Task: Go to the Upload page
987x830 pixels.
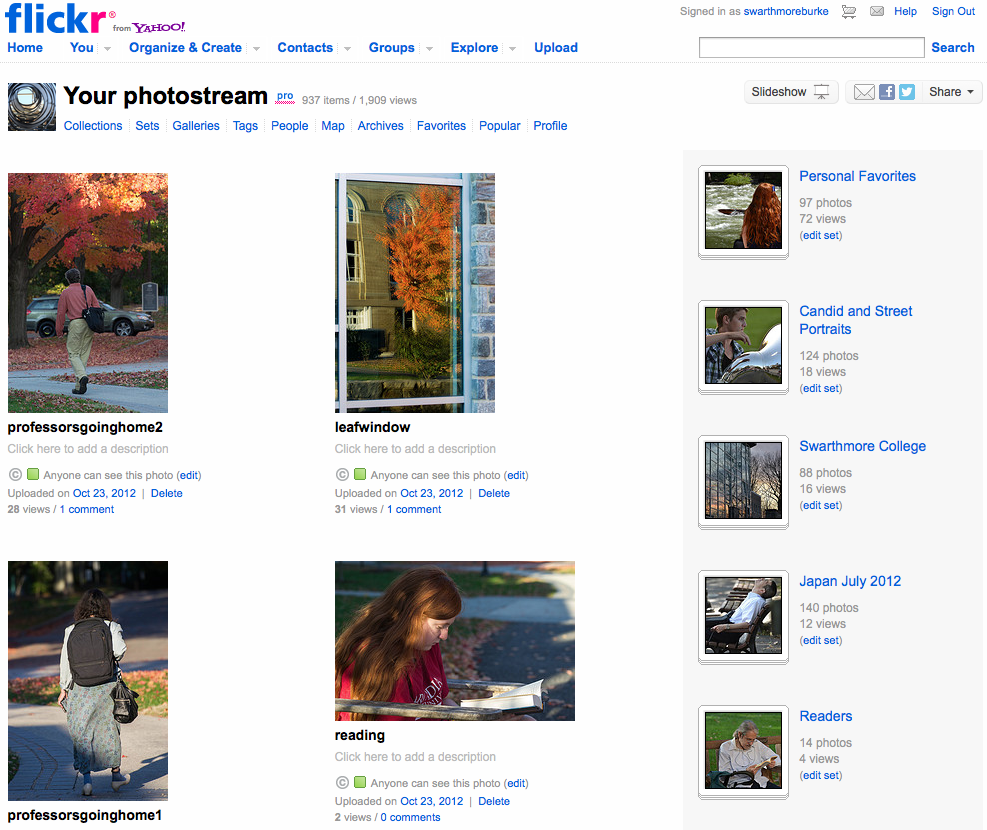Action: click(555, 47)
